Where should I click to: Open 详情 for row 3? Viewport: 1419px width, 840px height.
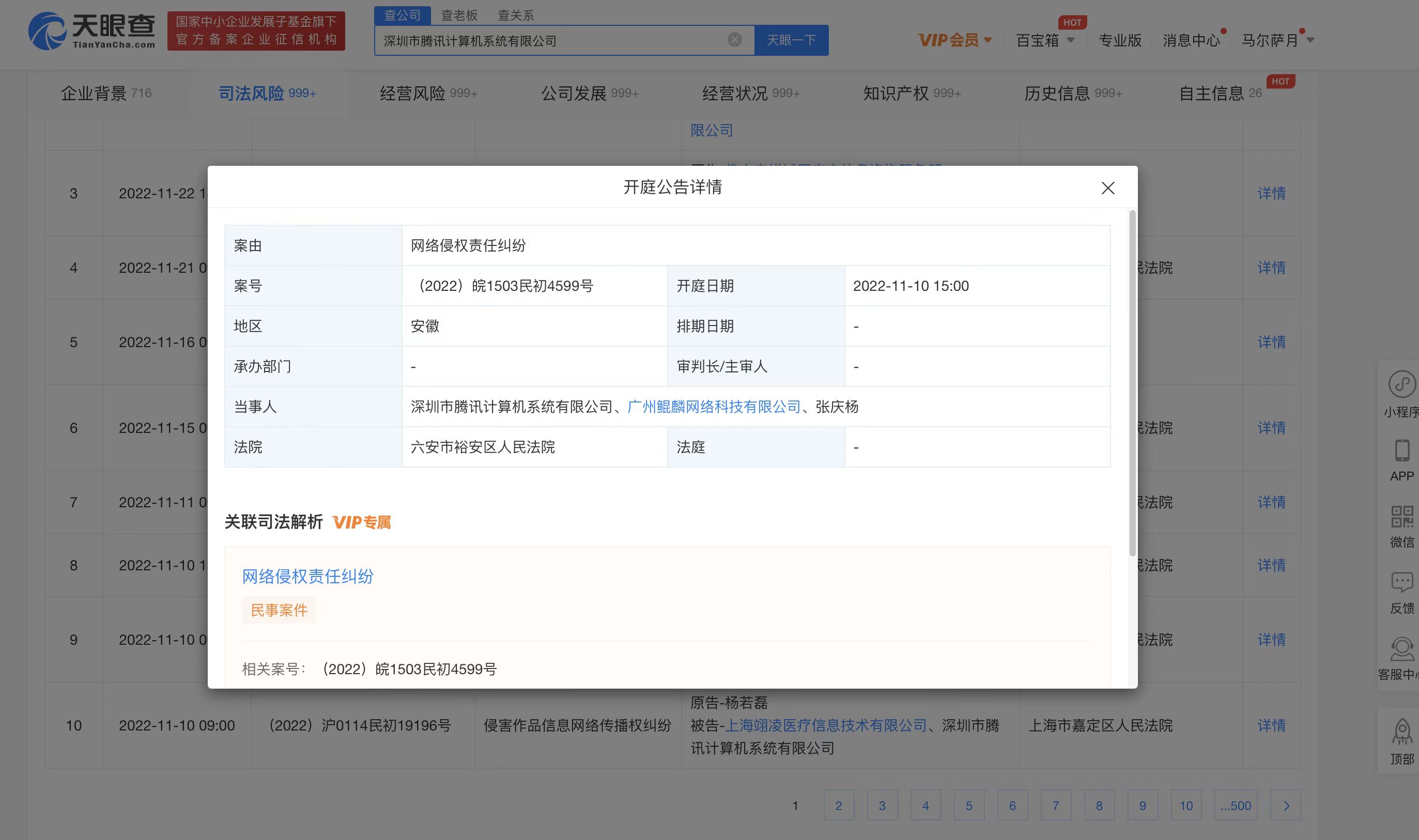click(1271, 193)
